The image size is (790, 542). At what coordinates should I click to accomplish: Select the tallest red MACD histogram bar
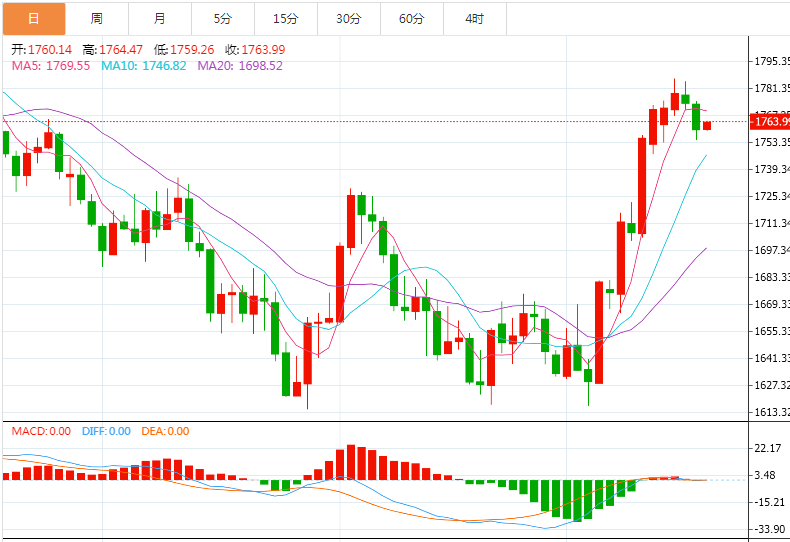[x=351, y=462]
